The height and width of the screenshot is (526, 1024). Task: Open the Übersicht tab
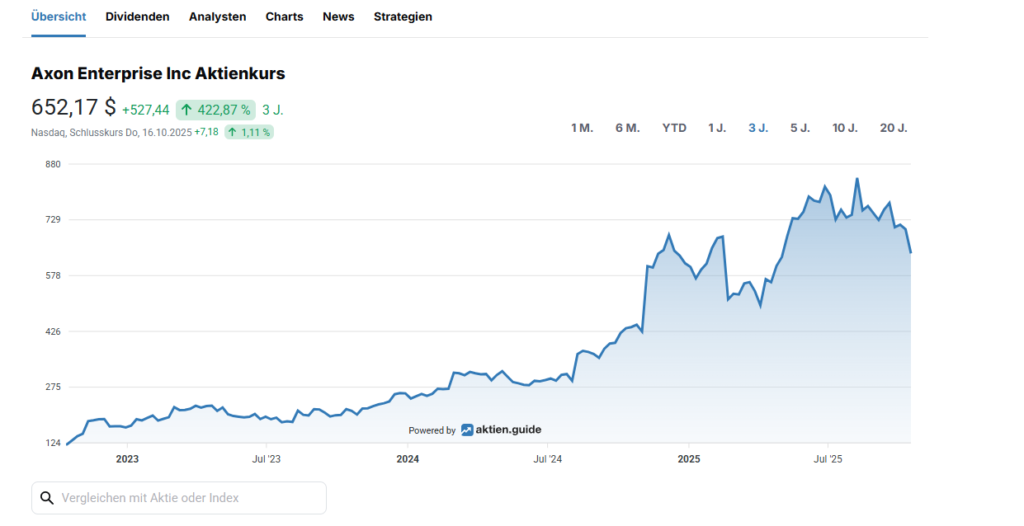point(58,17)
